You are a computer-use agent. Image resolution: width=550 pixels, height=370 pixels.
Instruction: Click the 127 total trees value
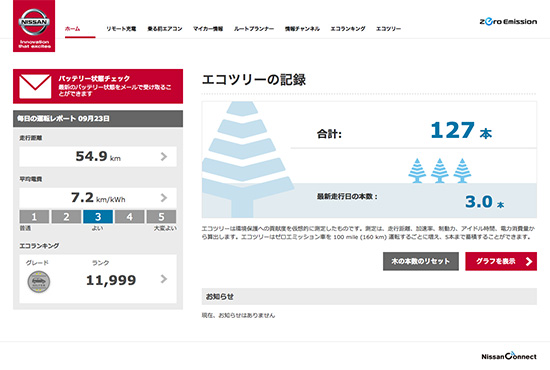pos(452,130)
